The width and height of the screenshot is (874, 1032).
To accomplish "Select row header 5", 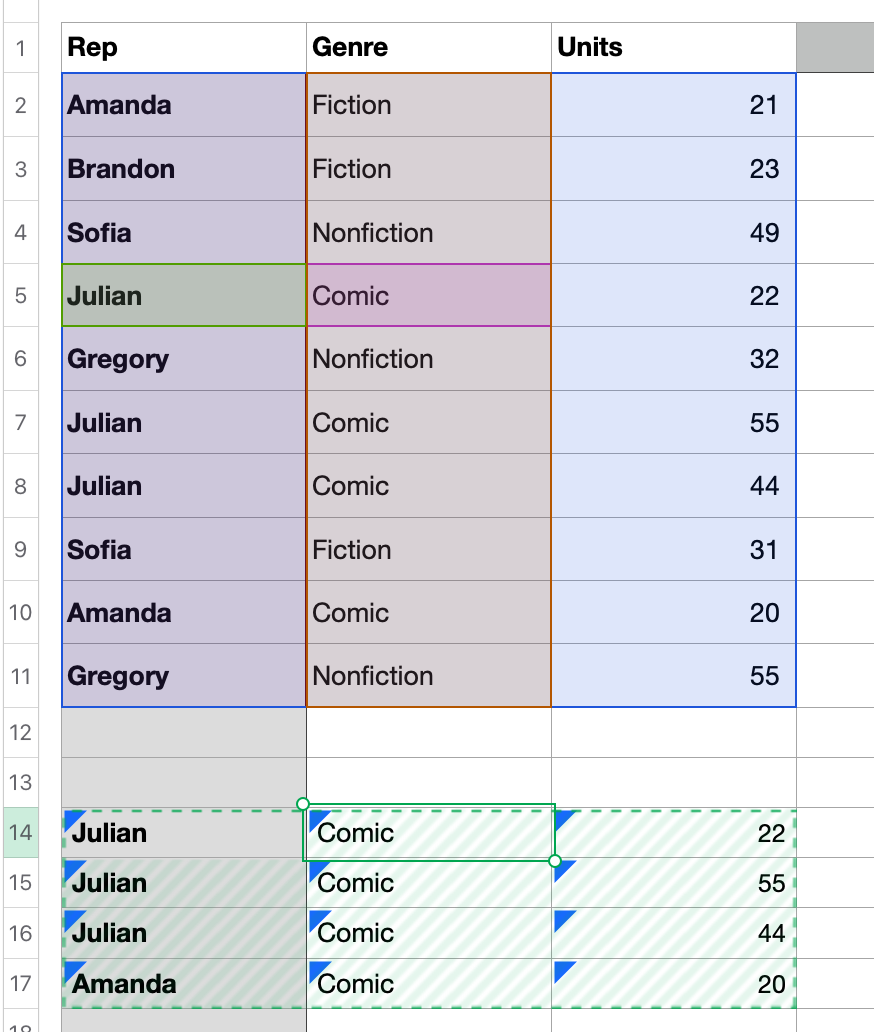I will pyautogui.click(x=20, y=296).
